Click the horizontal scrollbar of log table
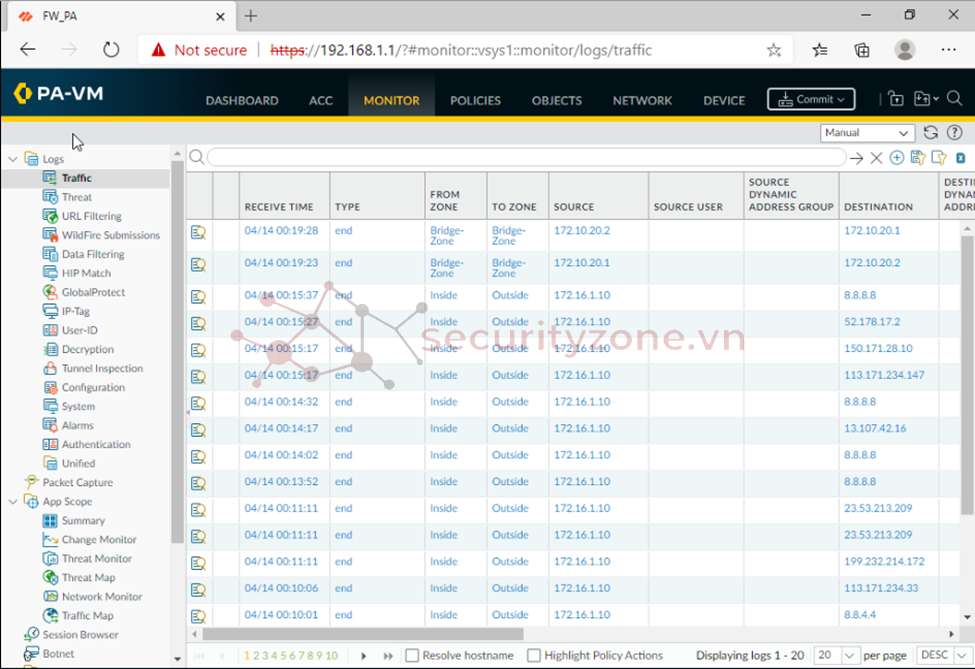This screenshot has height=669, width=975. pyautogui.click(x=363, y=634)
